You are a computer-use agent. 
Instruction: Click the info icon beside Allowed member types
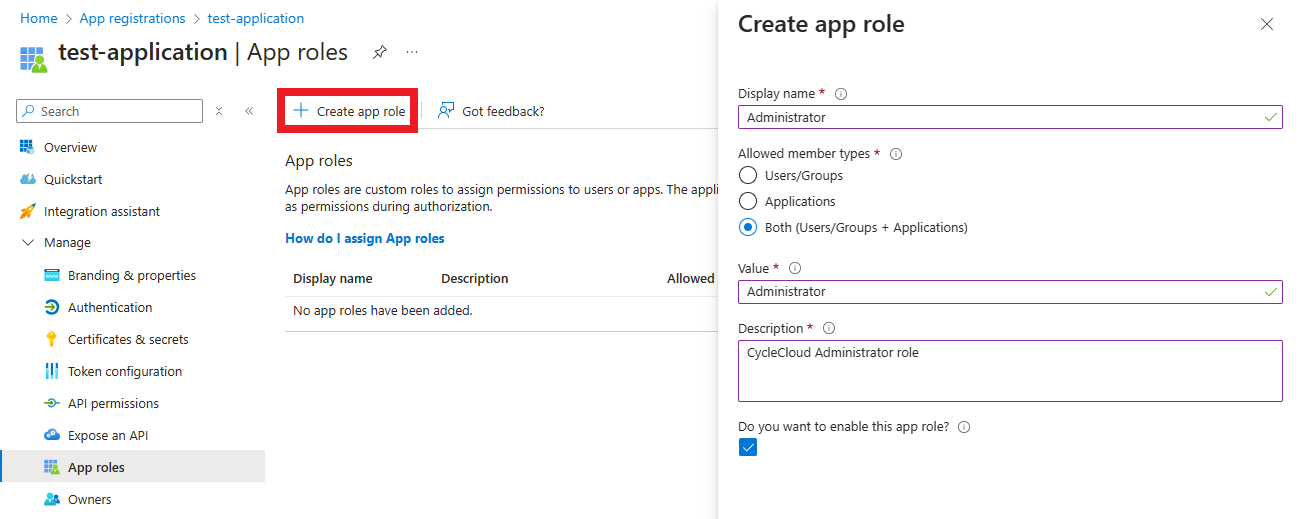896,154
